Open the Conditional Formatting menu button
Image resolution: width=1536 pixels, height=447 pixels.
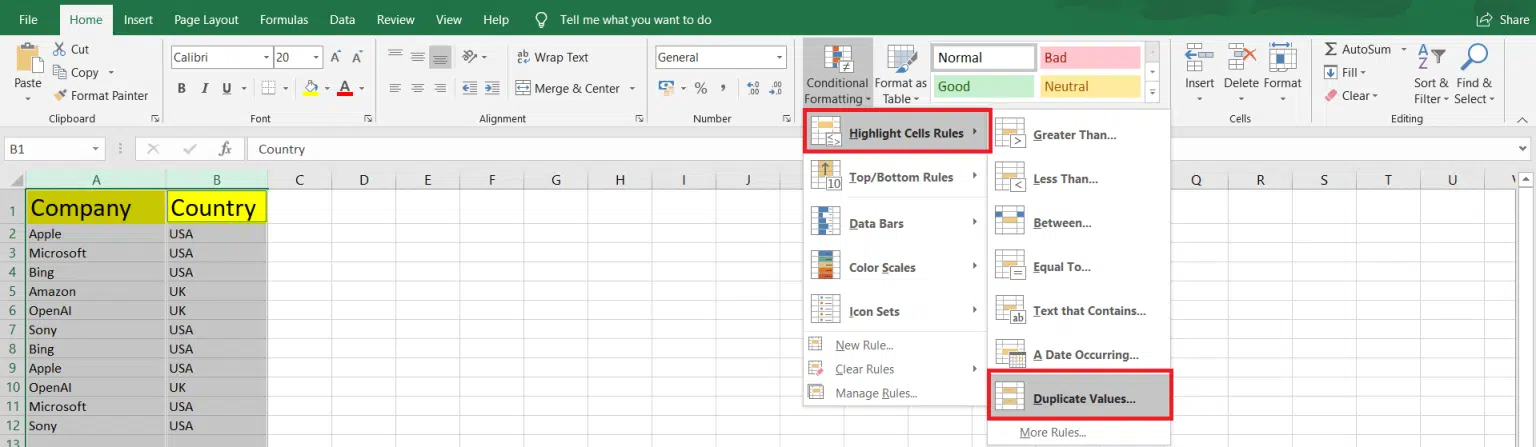[x=837, y=75]
